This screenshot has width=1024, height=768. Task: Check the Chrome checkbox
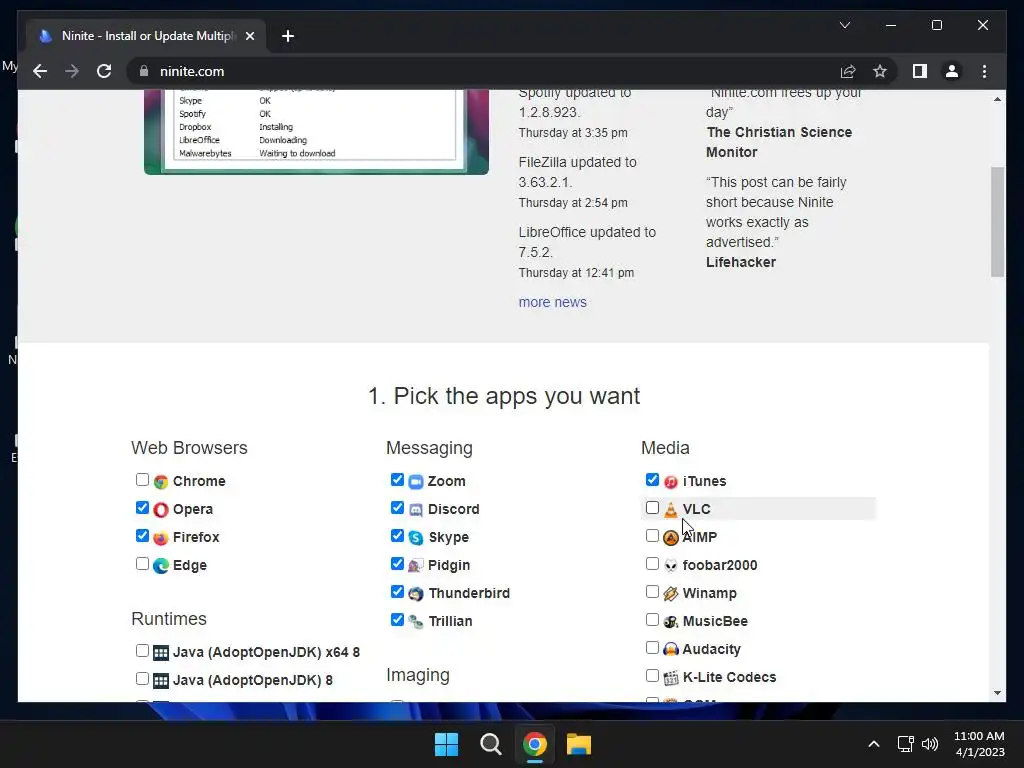tap(142, 480)
